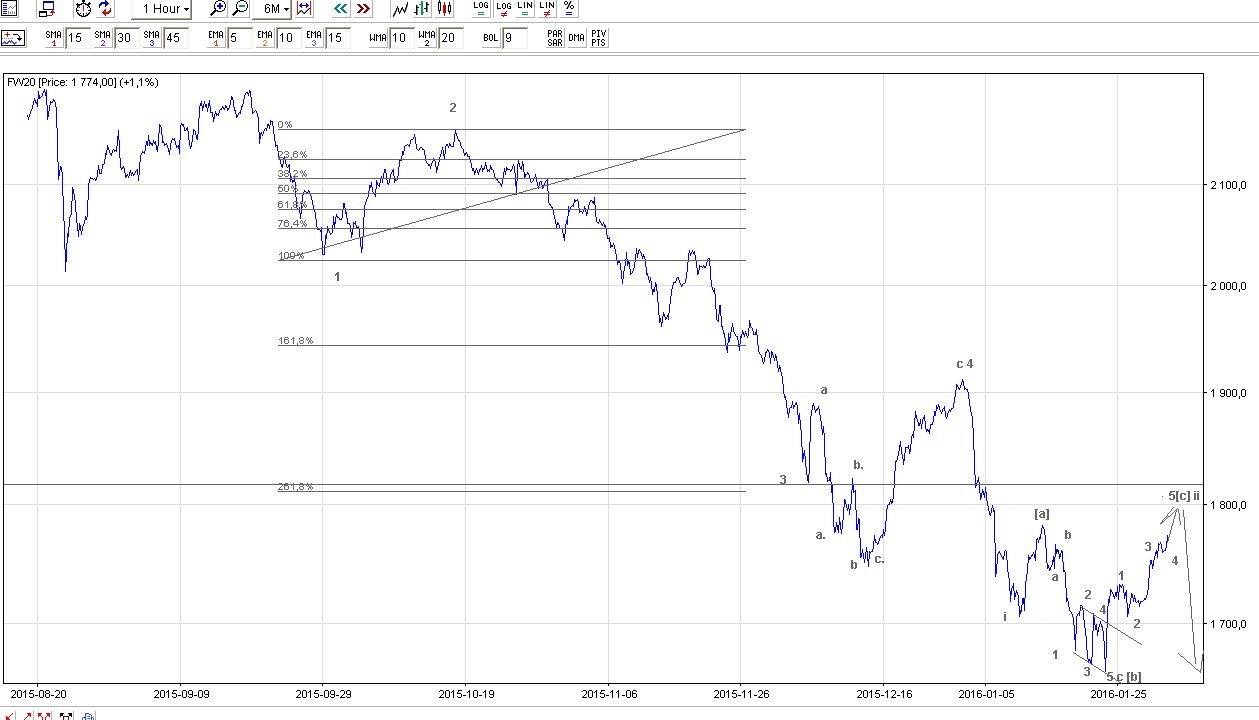Viewport: 1259px width, 720px height.
Task: Click the date range selector icon
Action: [x=304, y=9]
